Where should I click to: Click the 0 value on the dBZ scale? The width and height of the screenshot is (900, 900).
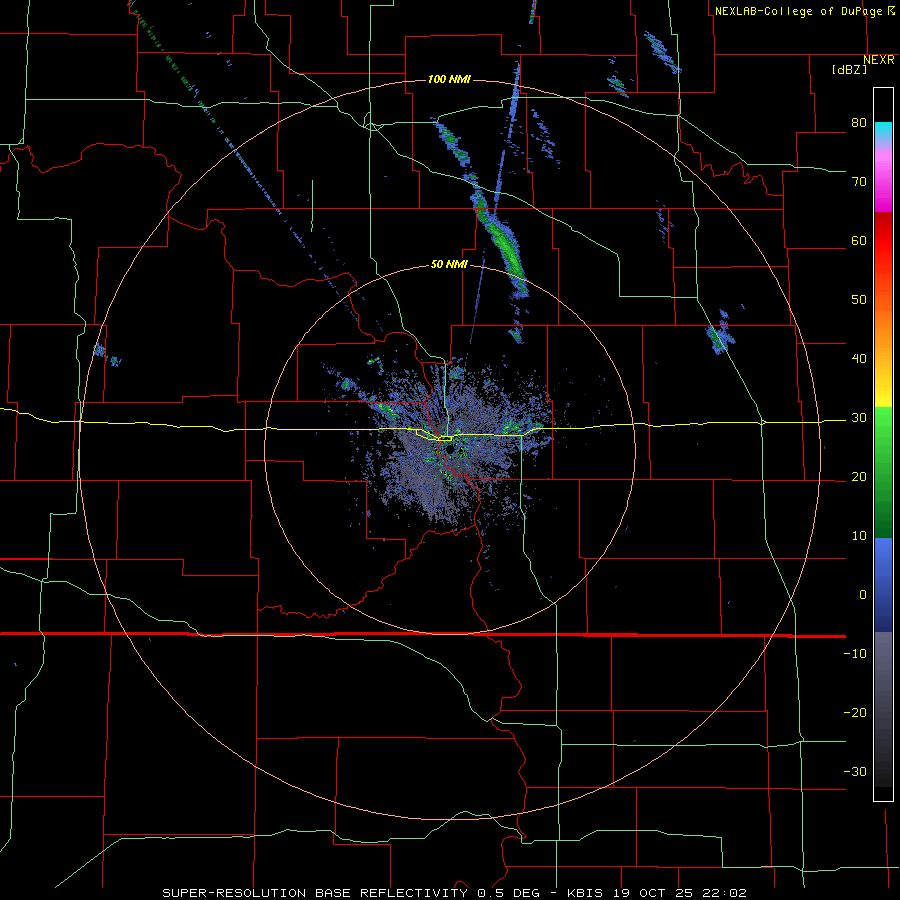point(863,595)
